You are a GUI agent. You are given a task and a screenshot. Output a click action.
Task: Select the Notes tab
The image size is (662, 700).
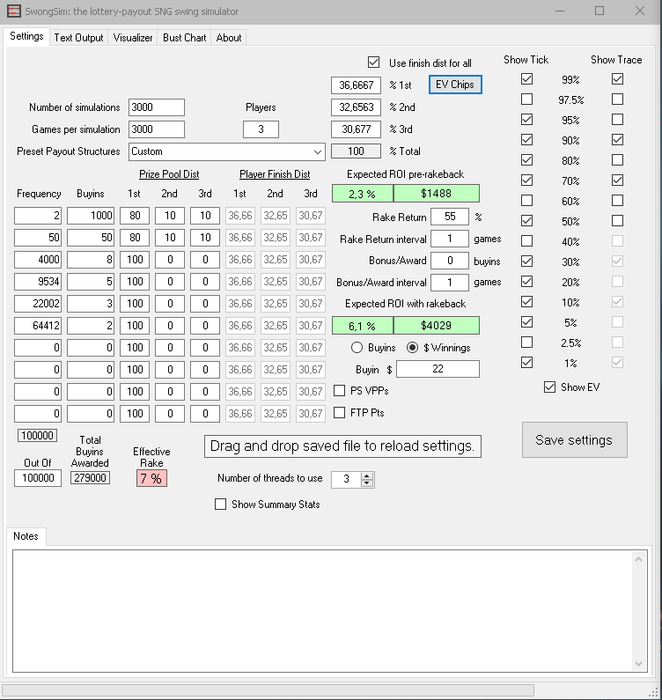[26, 536]
